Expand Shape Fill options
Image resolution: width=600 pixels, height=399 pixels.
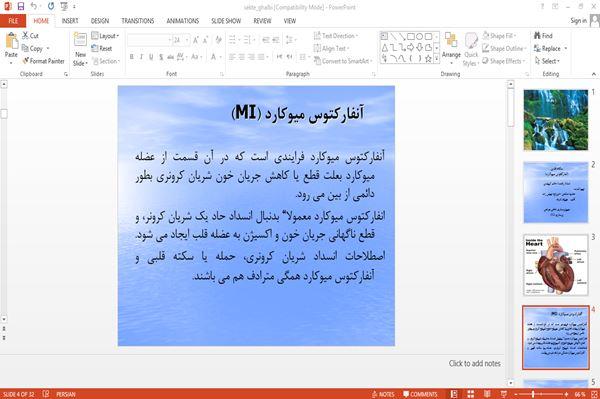(499, 36)
